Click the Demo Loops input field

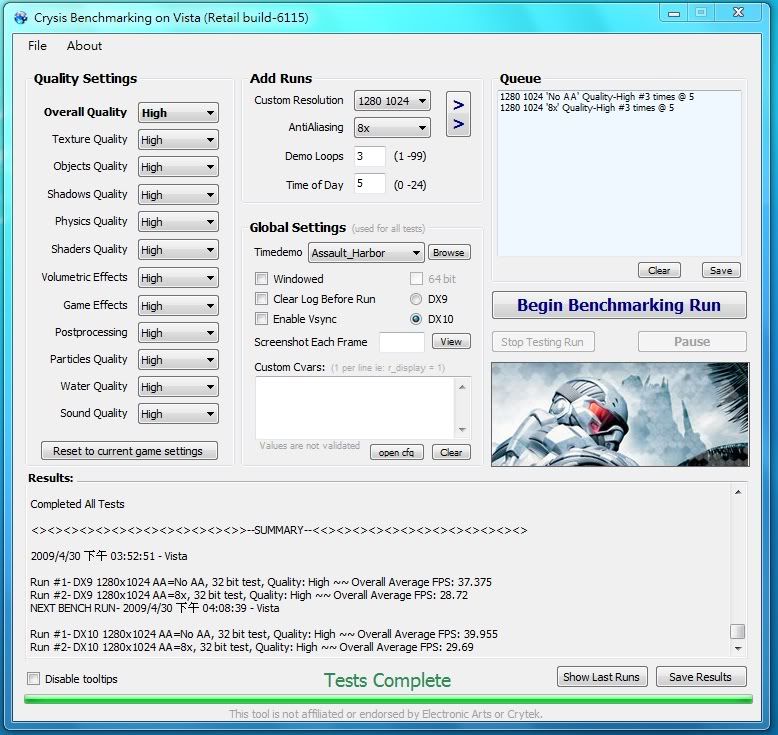pyautogui.click(x=369, y=156)
